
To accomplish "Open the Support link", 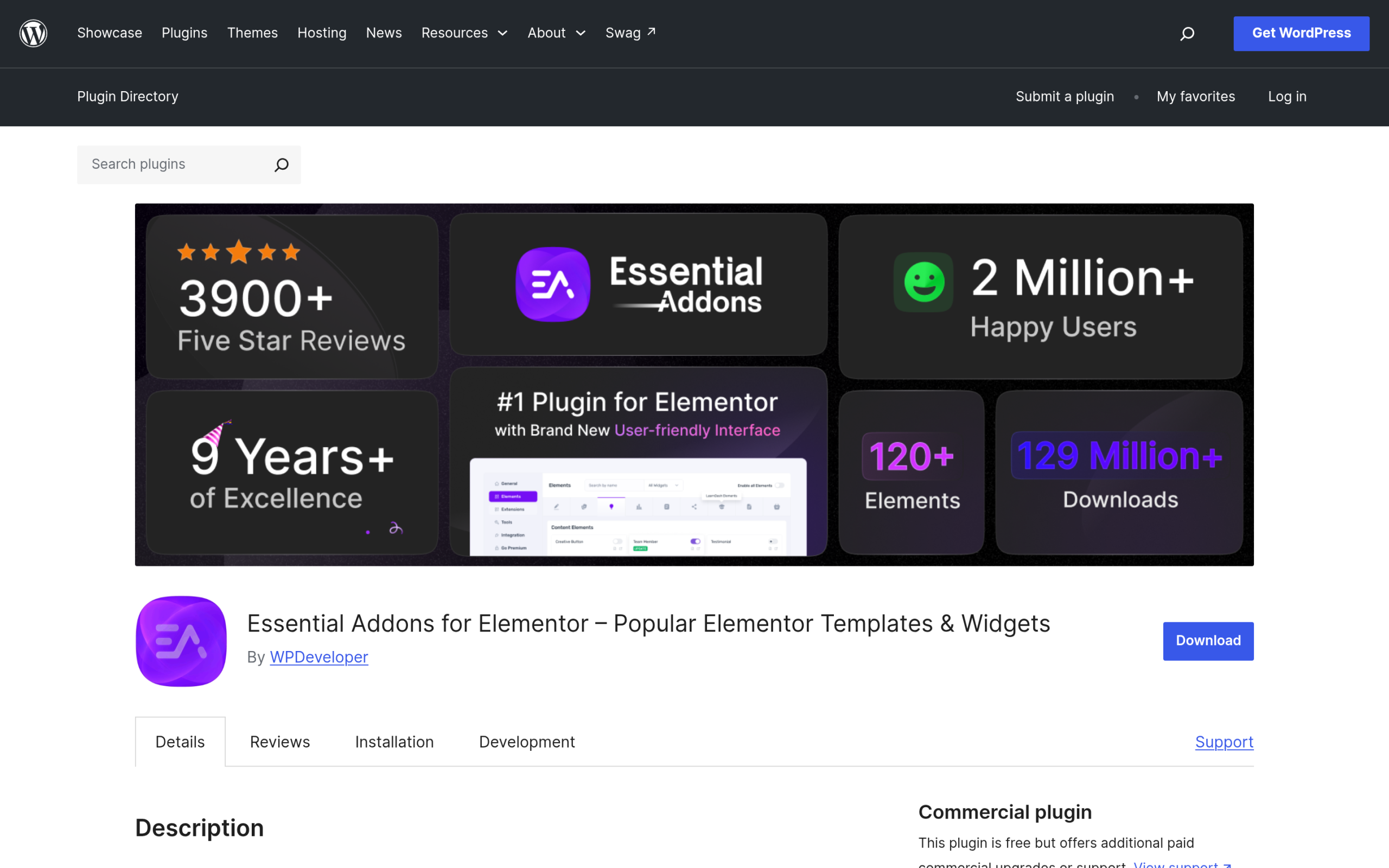I will pos(1224,742).
